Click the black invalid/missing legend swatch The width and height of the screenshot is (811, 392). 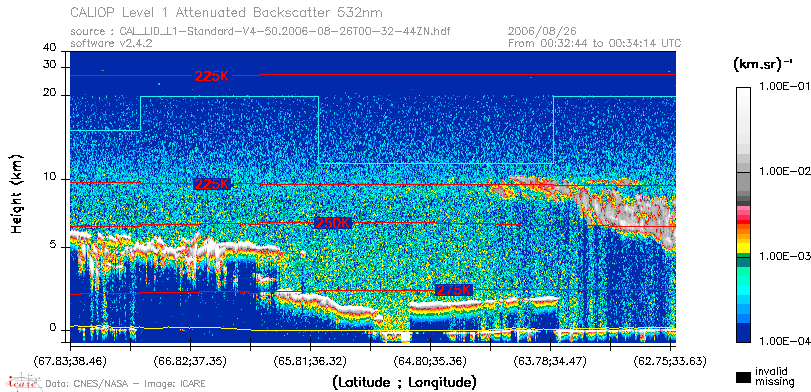744,378
